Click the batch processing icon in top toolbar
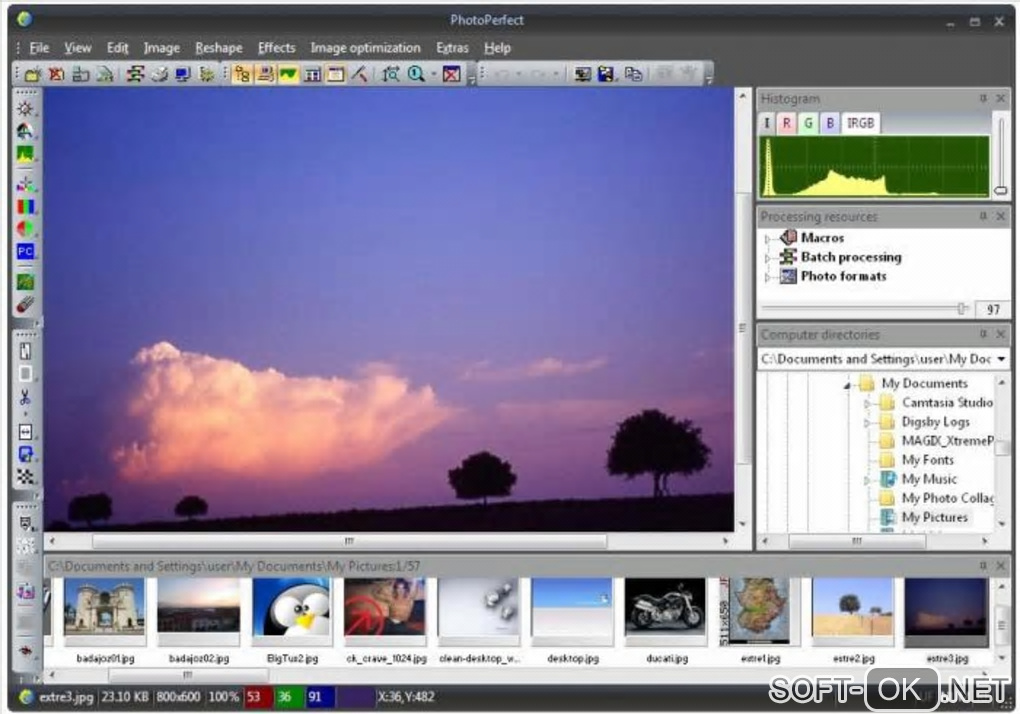1020x714 pixels. coord(135,74)
